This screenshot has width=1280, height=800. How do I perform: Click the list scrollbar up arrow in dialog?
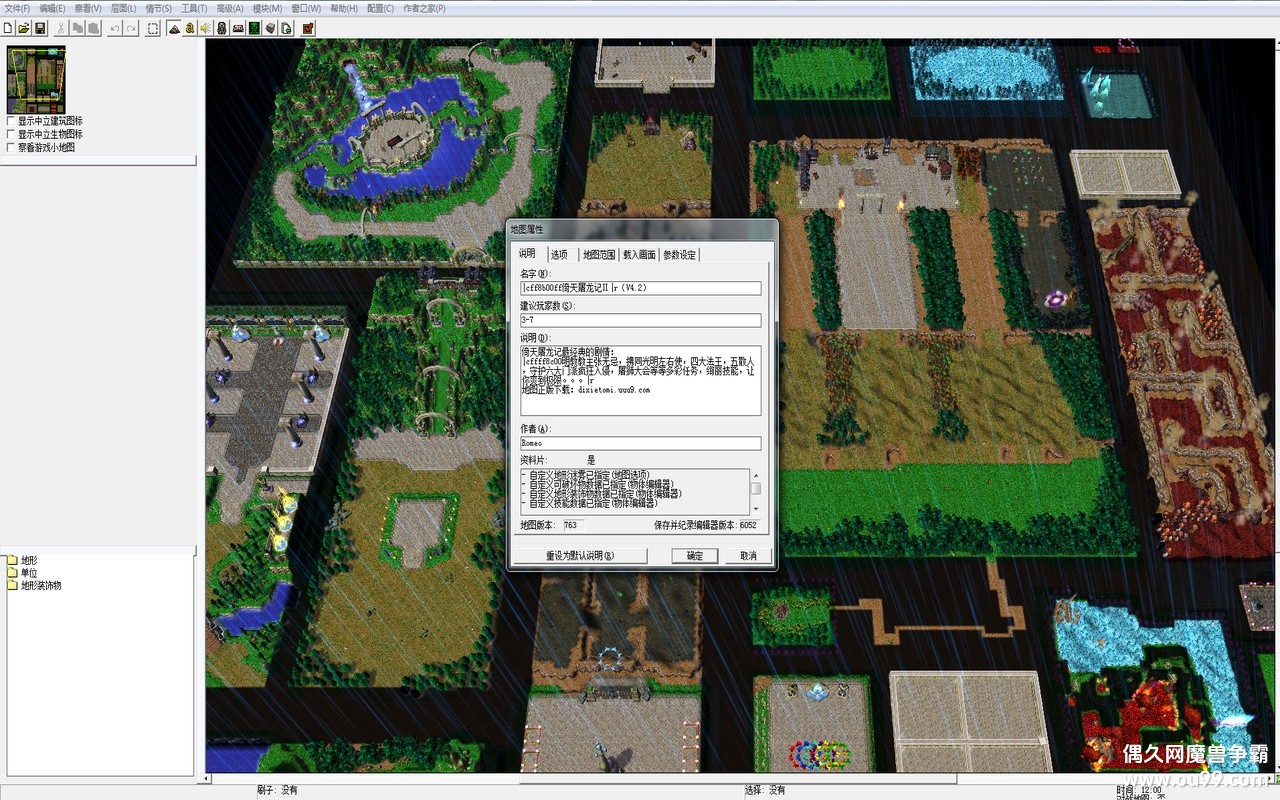click(x=756, y=475)
